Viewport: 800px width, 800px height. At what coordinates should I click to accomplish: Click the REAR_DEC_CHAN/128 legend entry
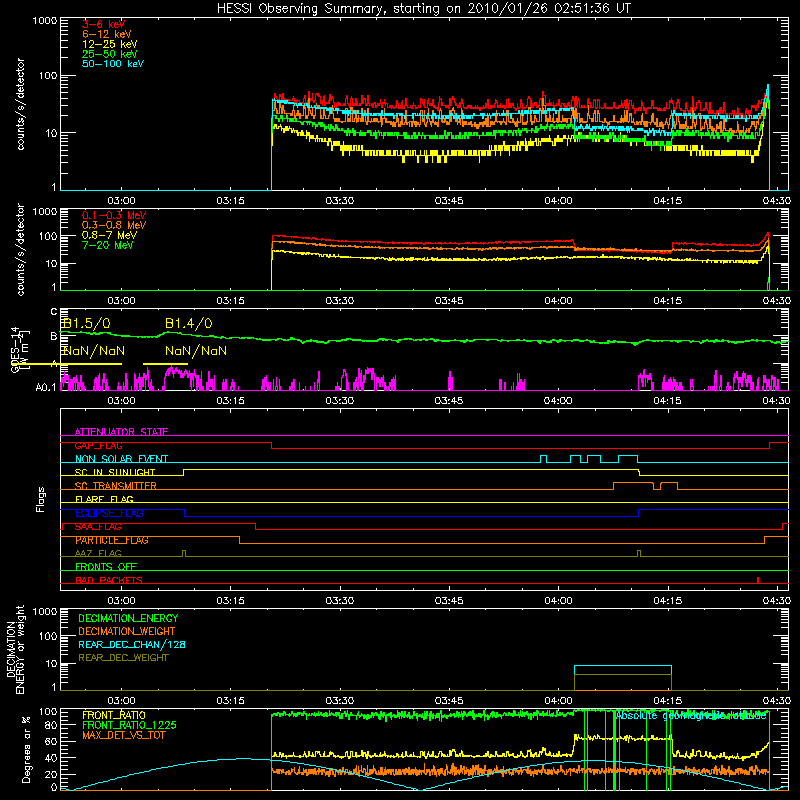[x=132, y=644]
